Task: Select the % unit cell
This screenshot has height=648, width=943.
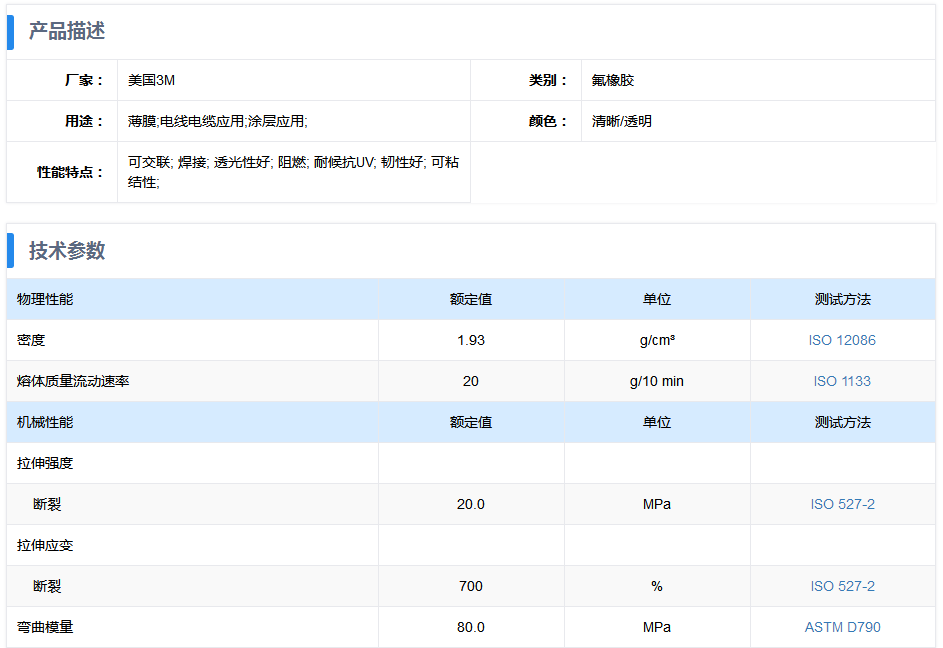Action: click(x=657, y=586)
